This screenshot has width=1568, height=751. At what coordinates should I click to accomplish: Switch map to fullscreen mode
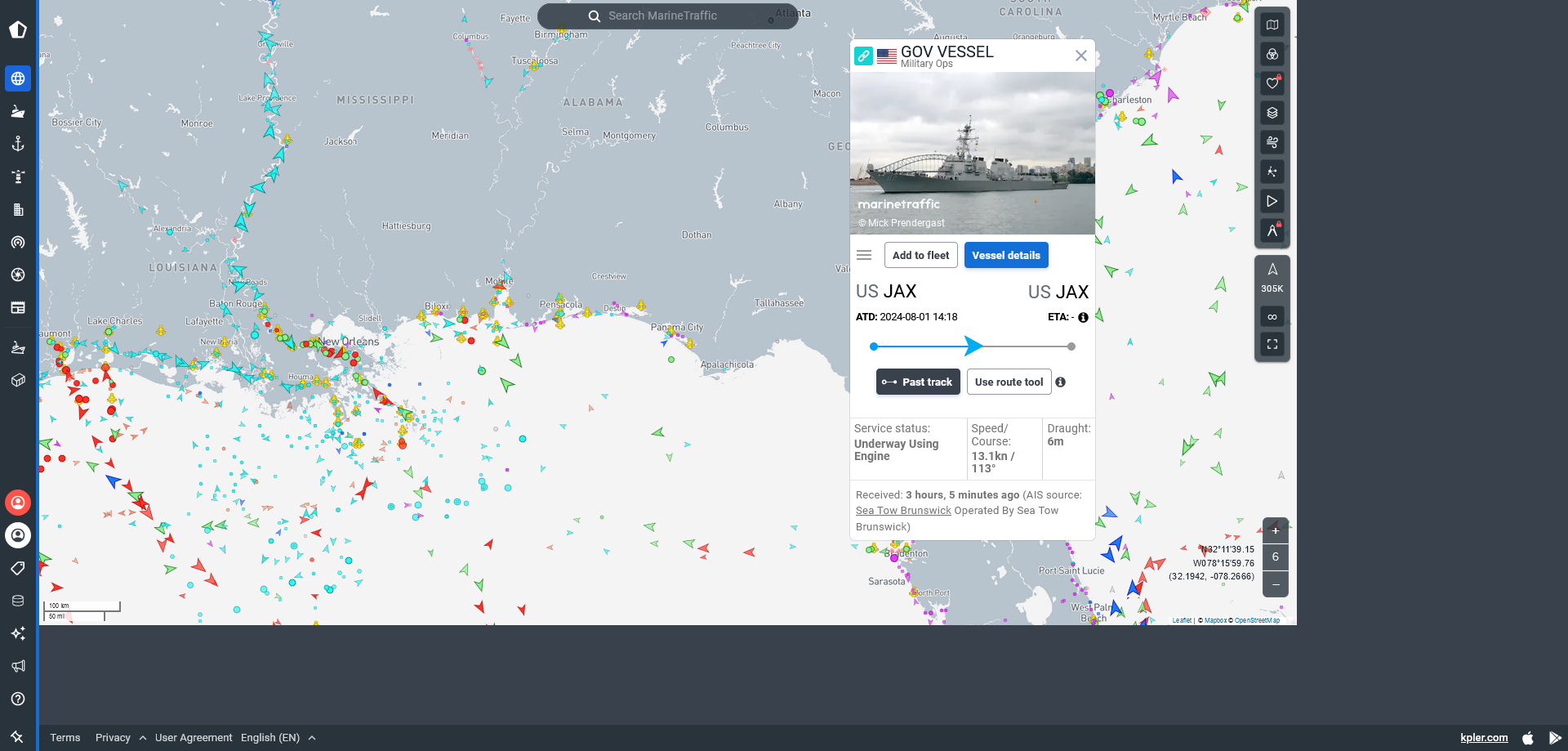pos(1272,344)
